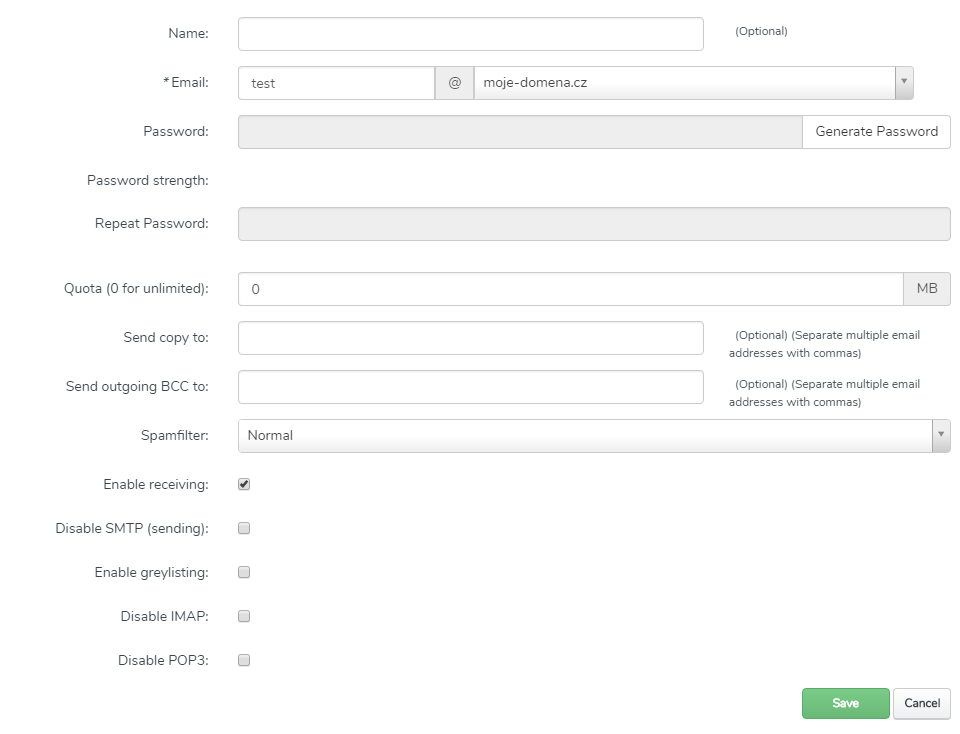Click the Send outgoing BCC to field
This screenshot has height=734, width=960.
point(470,387)
